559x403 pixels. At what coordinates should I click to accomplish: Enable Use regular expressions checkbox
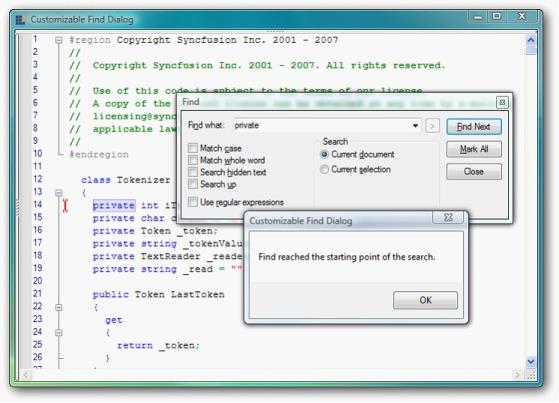193,202
